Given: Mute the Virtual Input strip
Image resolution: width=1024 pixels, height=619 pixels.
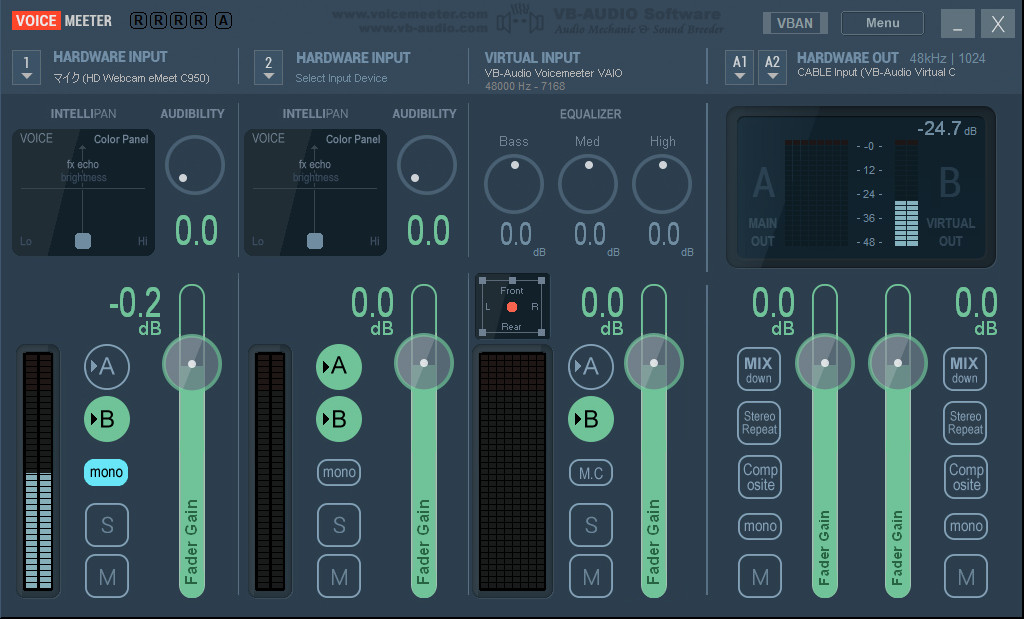Looking at the screenshot, I should tap(591, 577).
